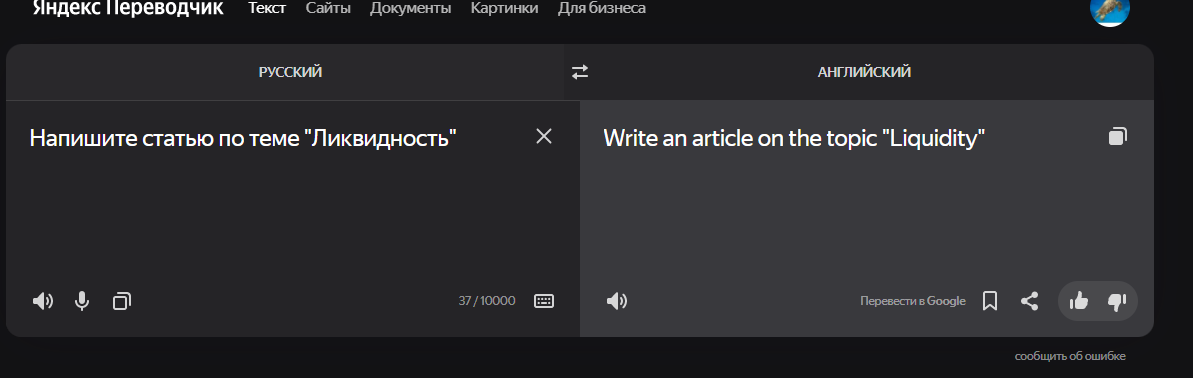Select the Текст tab

click(267, 8)
